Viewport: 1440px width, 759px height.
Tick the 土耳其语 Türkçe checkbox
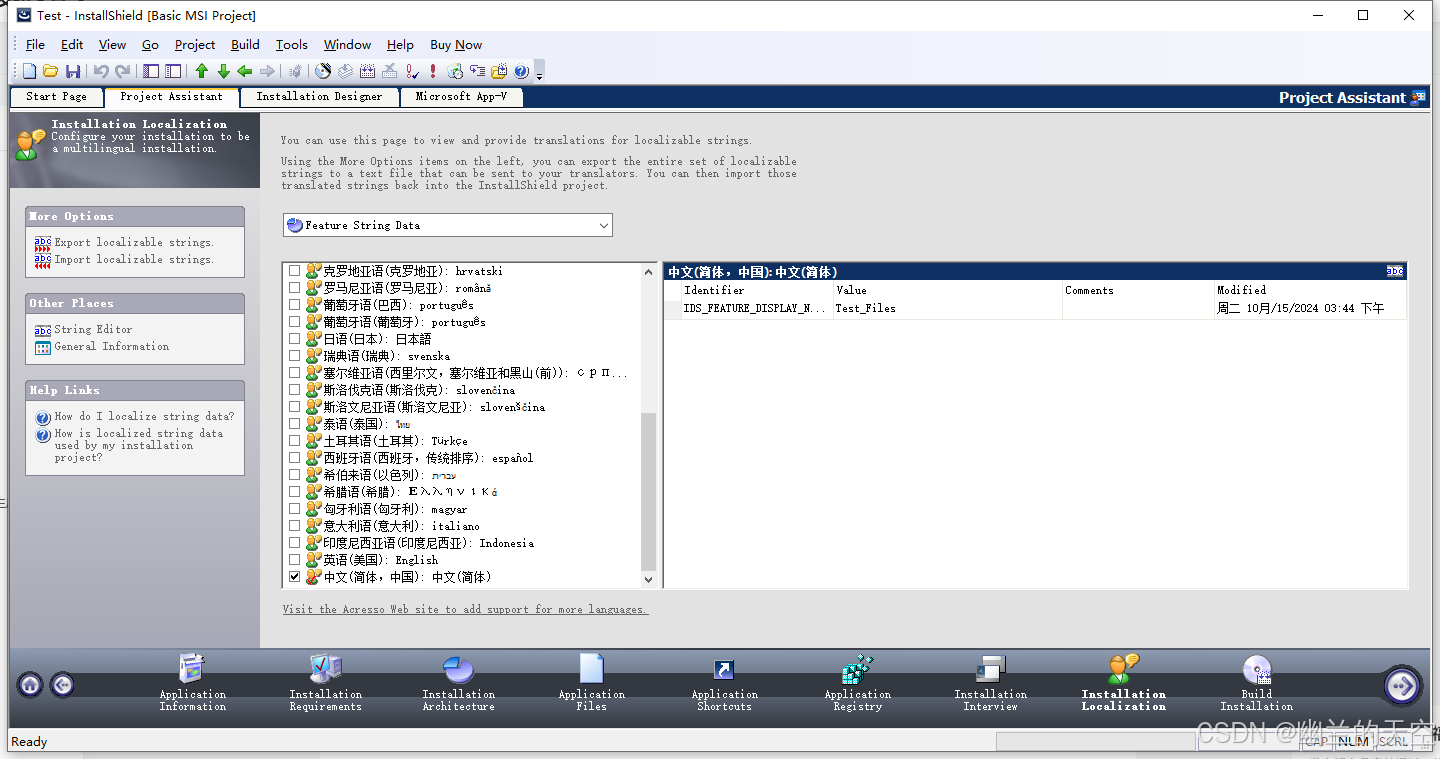pyautogui.click(x=295, y=441)
